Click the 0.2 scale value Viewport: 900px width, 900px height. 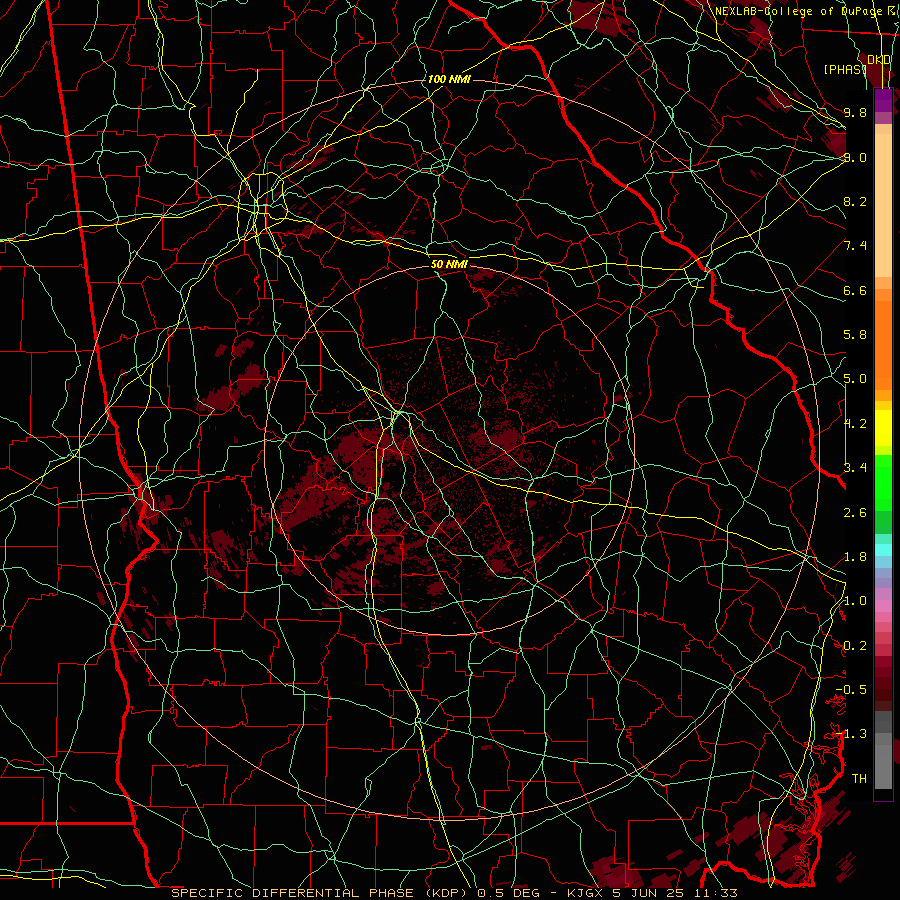click(x=855, y=646)
